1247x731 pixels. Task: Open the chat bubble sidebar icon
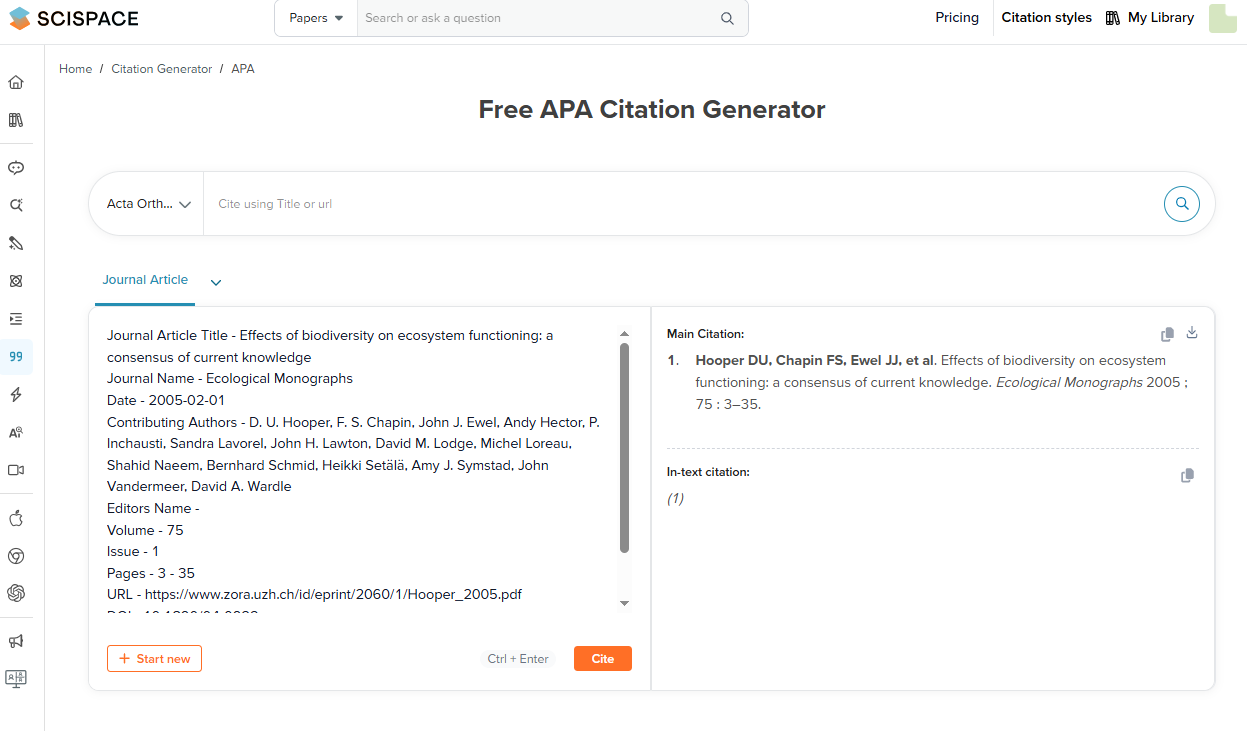coord(16,167)
